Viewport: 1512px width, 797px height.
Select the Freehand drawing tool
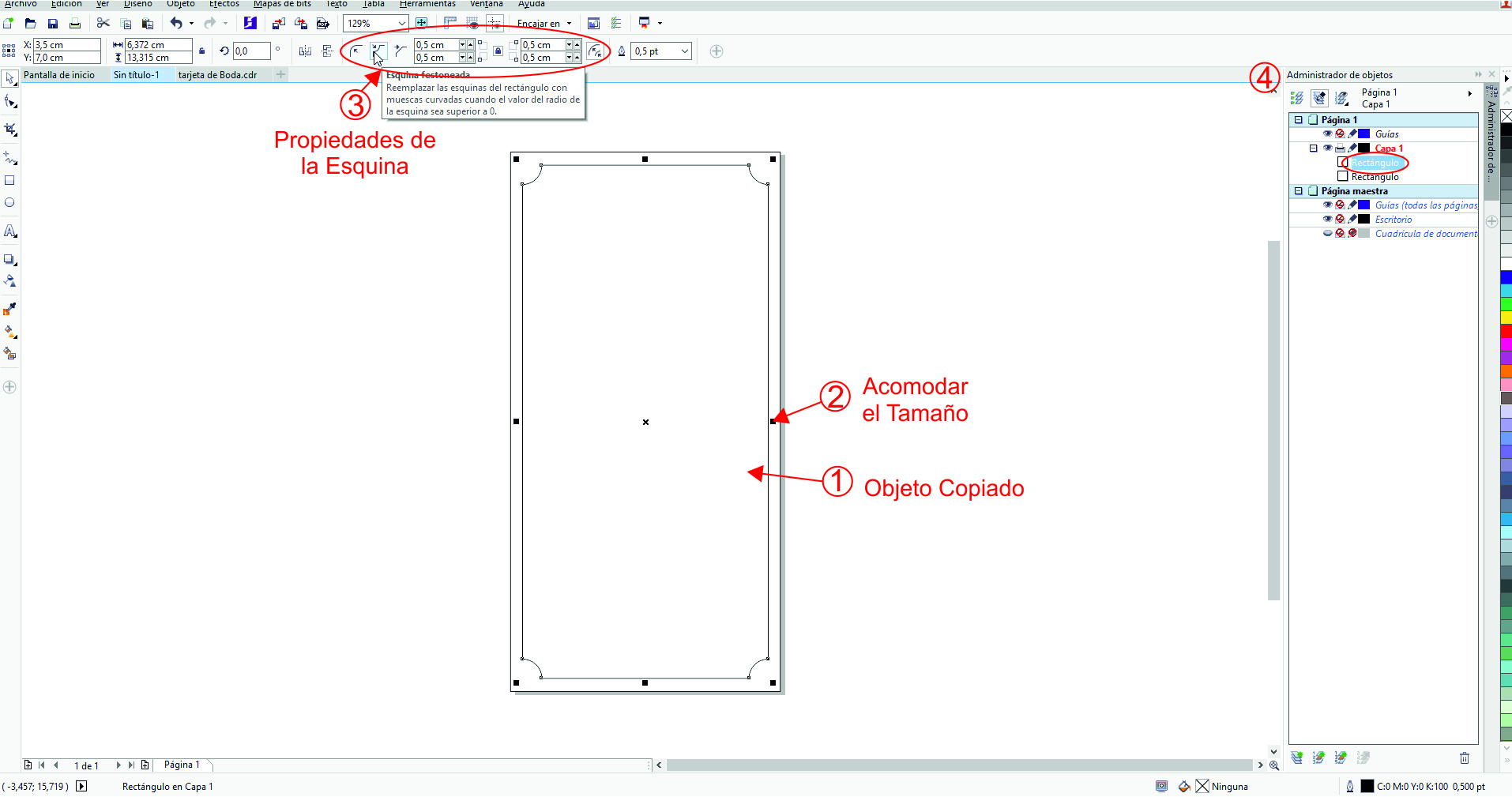[9, 157]
